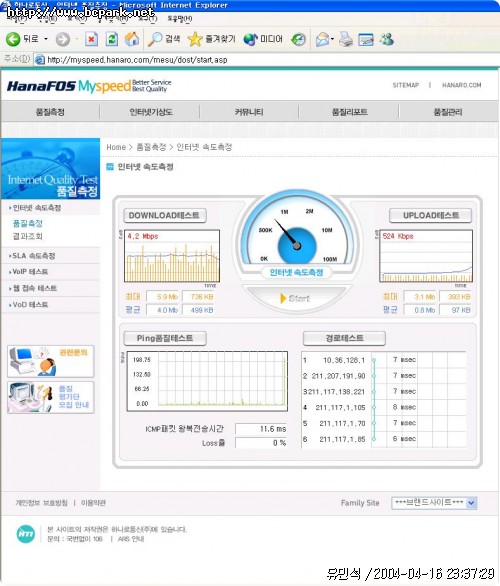Viewport: 500px width, 586px height.
Task: Click the 4.2 Mbps download graph
Action: coord(172,256)
